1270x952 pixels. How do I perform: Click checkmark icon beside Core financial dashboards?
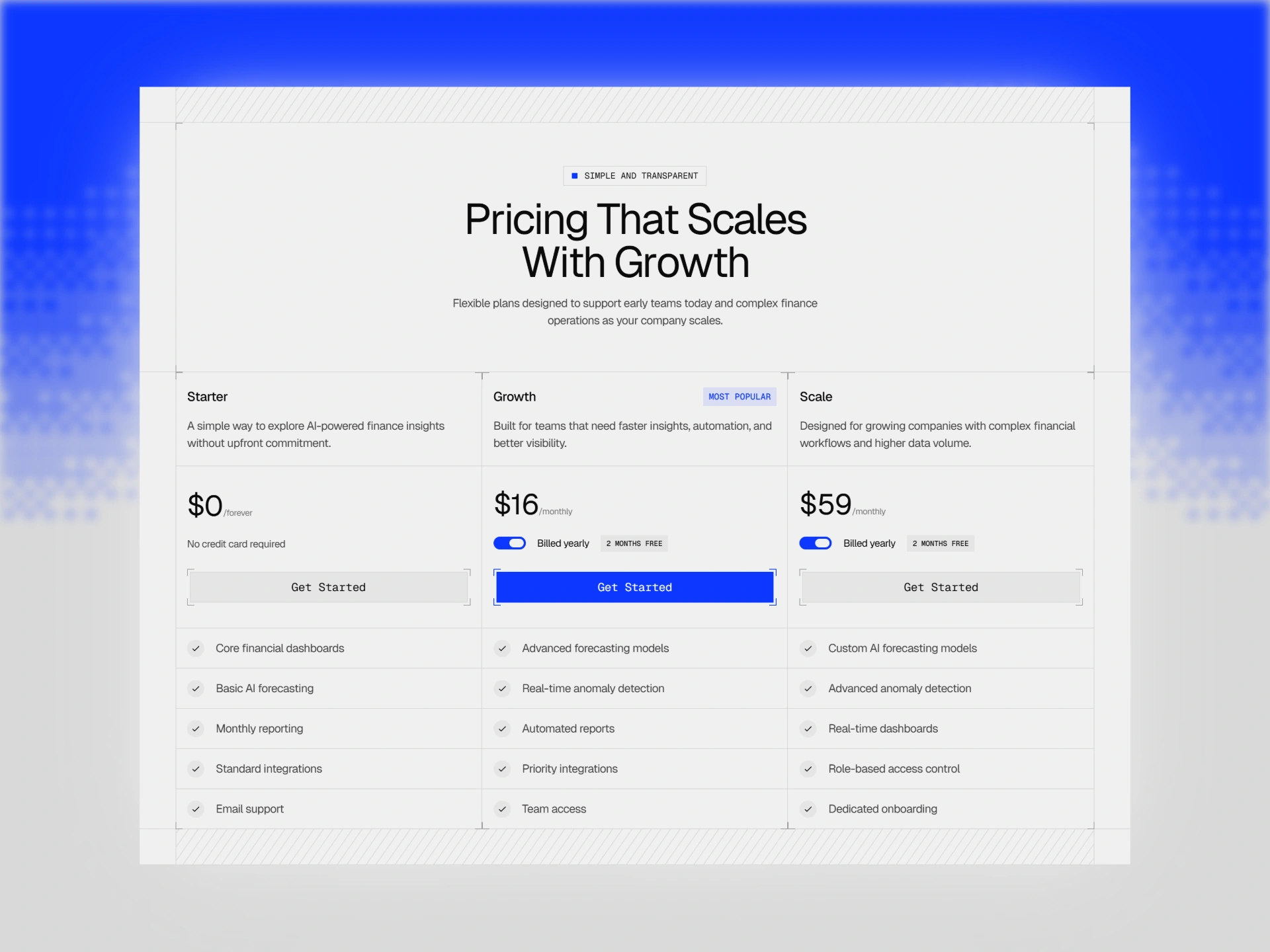coord(196,649)
